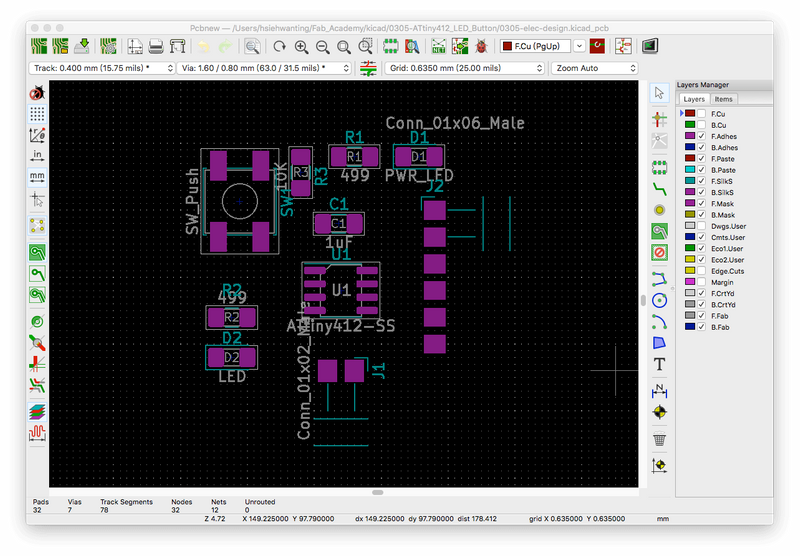Toggle B.Fab layer visibility checkbox
Viewport: 800px width, 556px height.
point(702,327)
